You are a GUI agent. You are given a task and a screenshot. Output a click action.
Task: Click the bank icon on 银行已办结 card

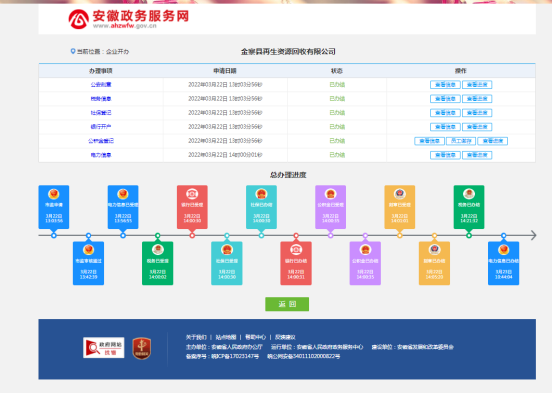(x=296, y=250)
